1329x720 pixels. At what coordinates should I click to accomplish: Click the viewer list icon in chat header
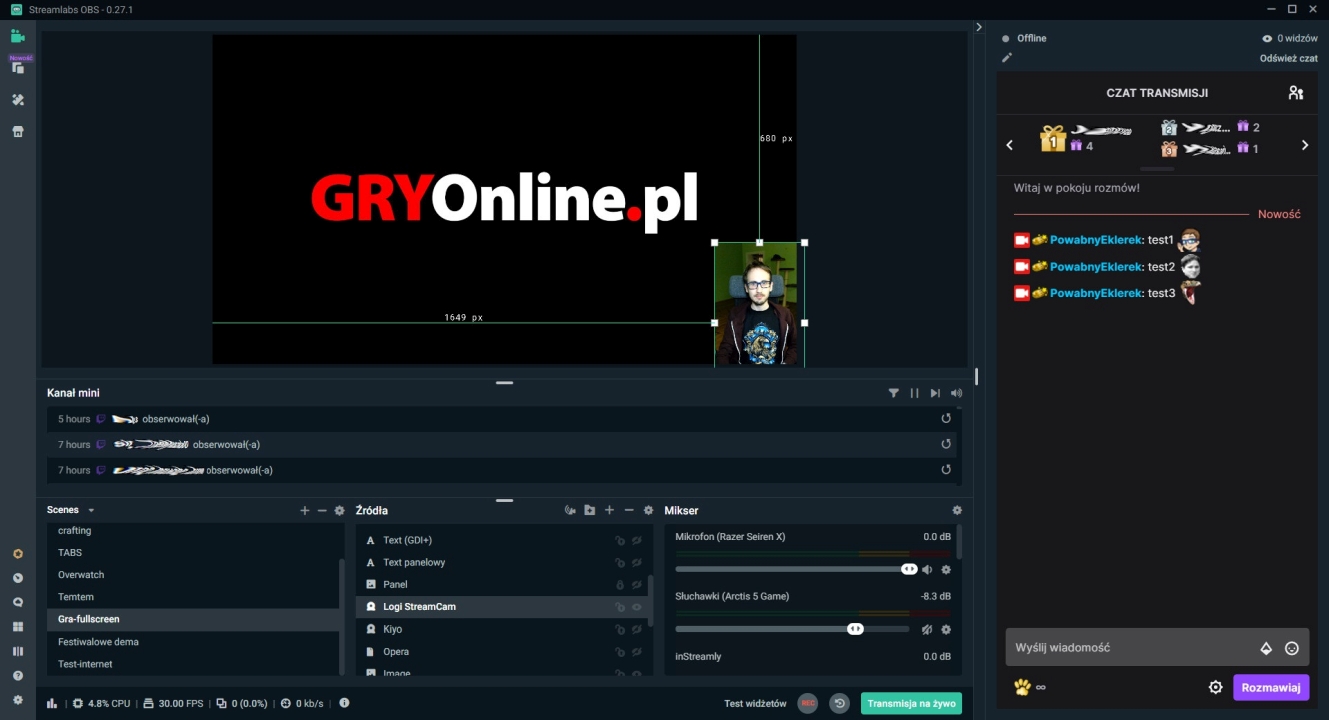point(1296,92)
